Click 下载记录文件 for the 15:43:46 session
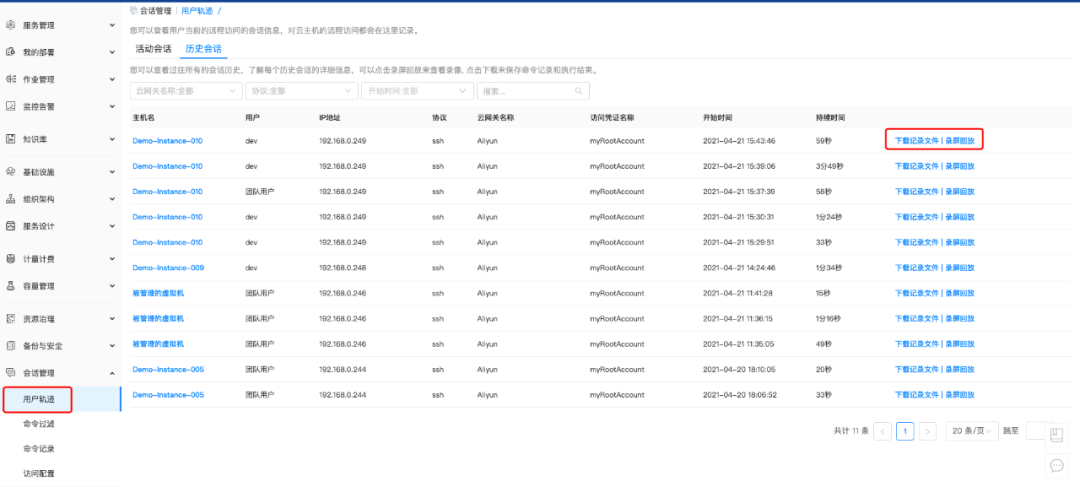Image resolution: width=1080 pixels, height=487 pixels. pos(917,141)
